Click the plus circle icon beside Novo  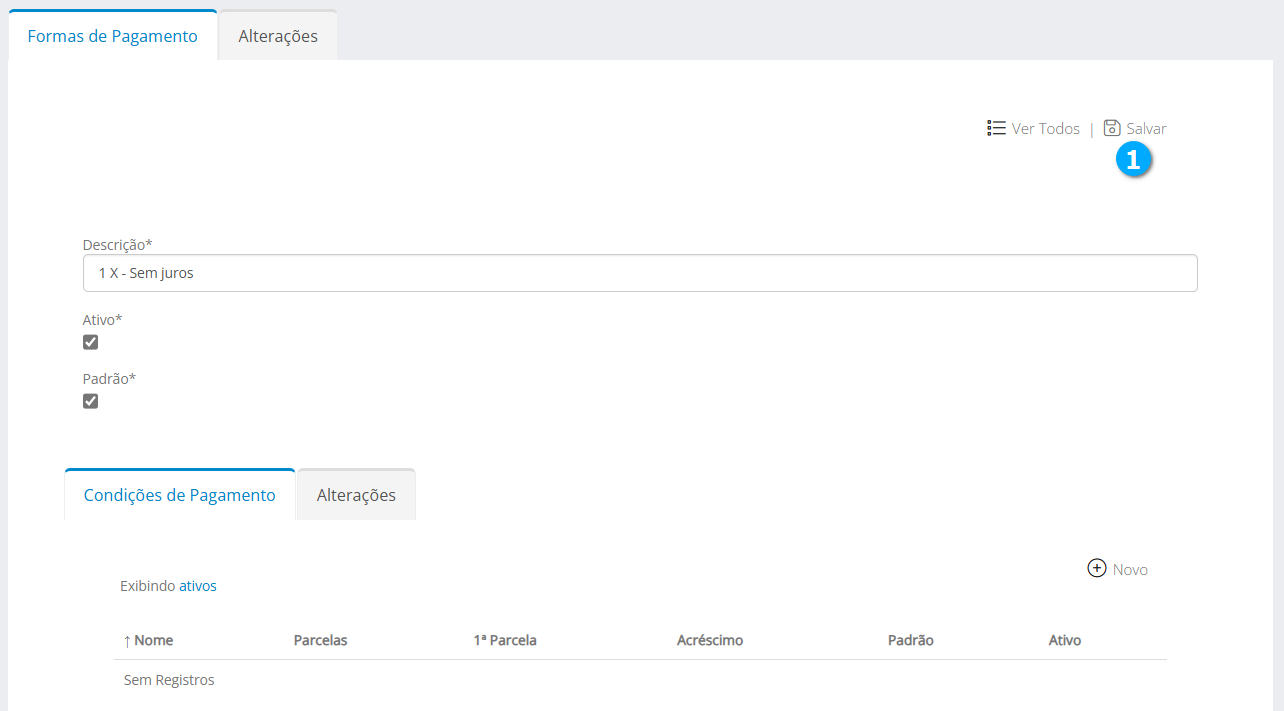coord(1097,568)
